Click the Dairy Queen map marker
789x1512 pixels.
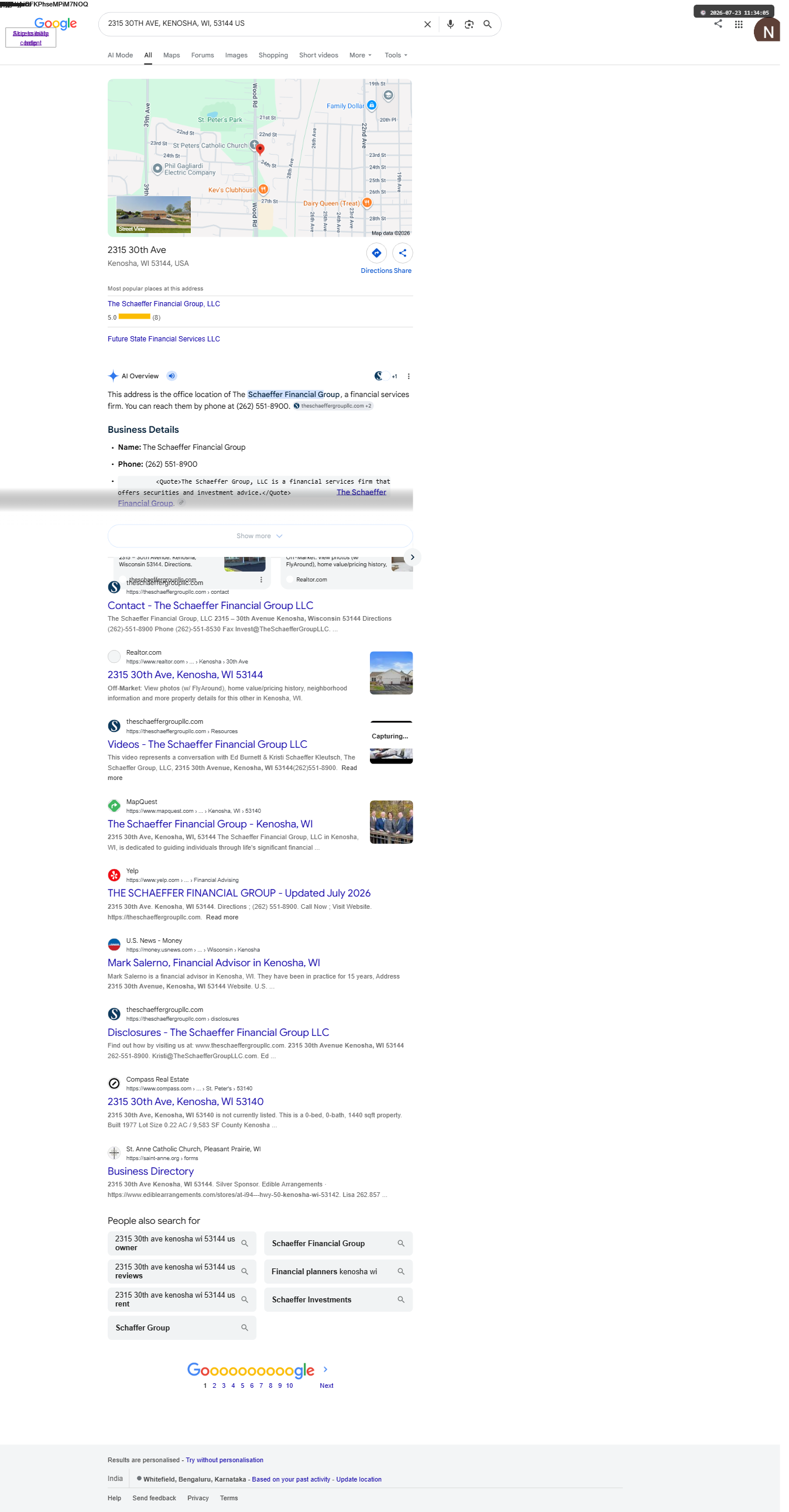click(x=366, y=203)
